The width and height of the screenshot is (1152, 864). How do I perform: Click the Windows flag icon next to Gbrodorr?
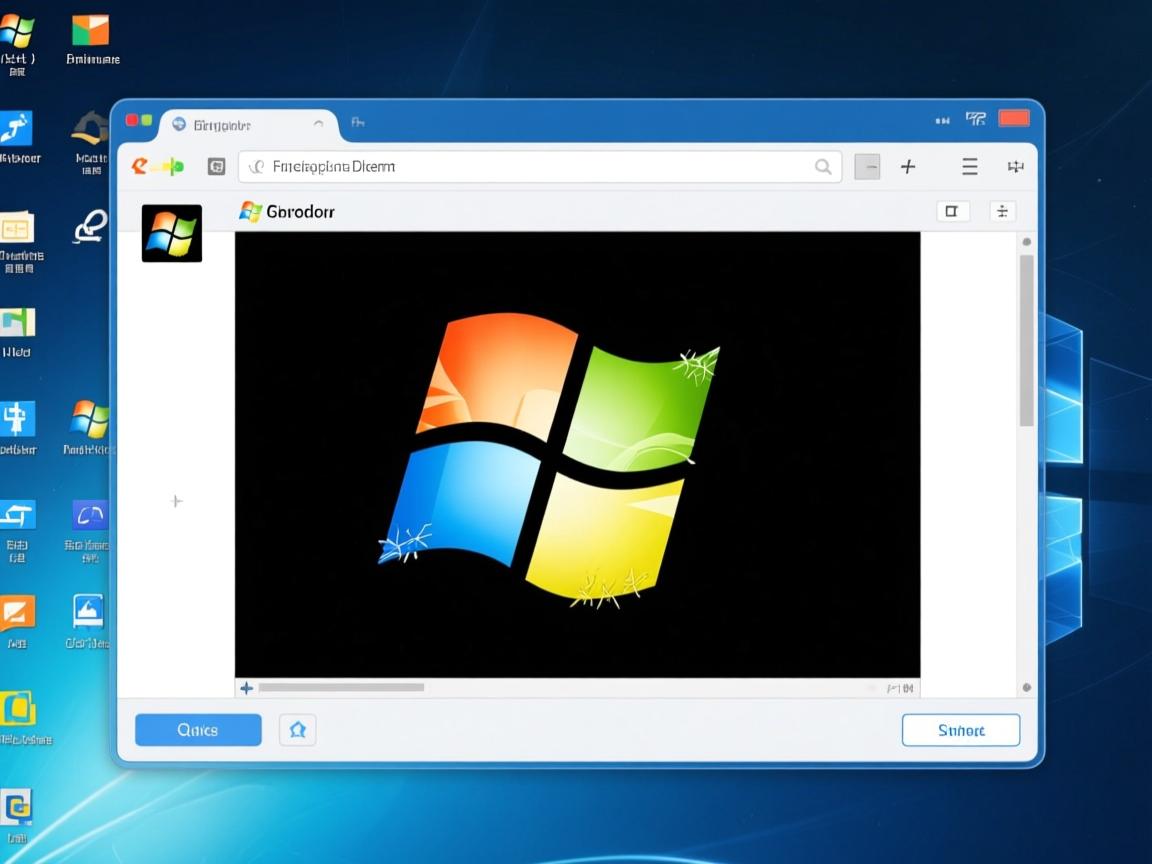pos(250,211)
